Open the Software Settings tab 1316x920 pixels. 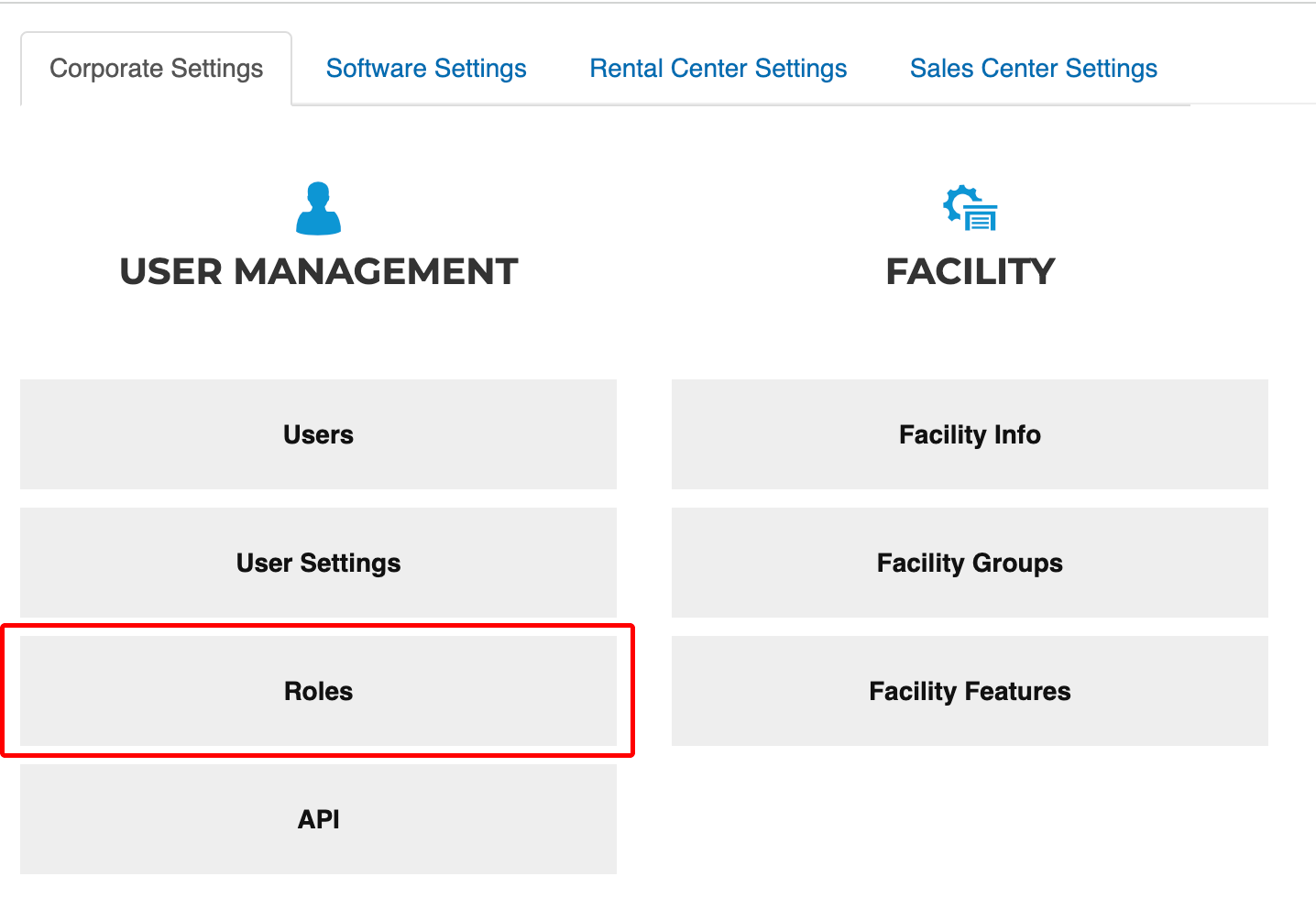(x=426, y=69)
